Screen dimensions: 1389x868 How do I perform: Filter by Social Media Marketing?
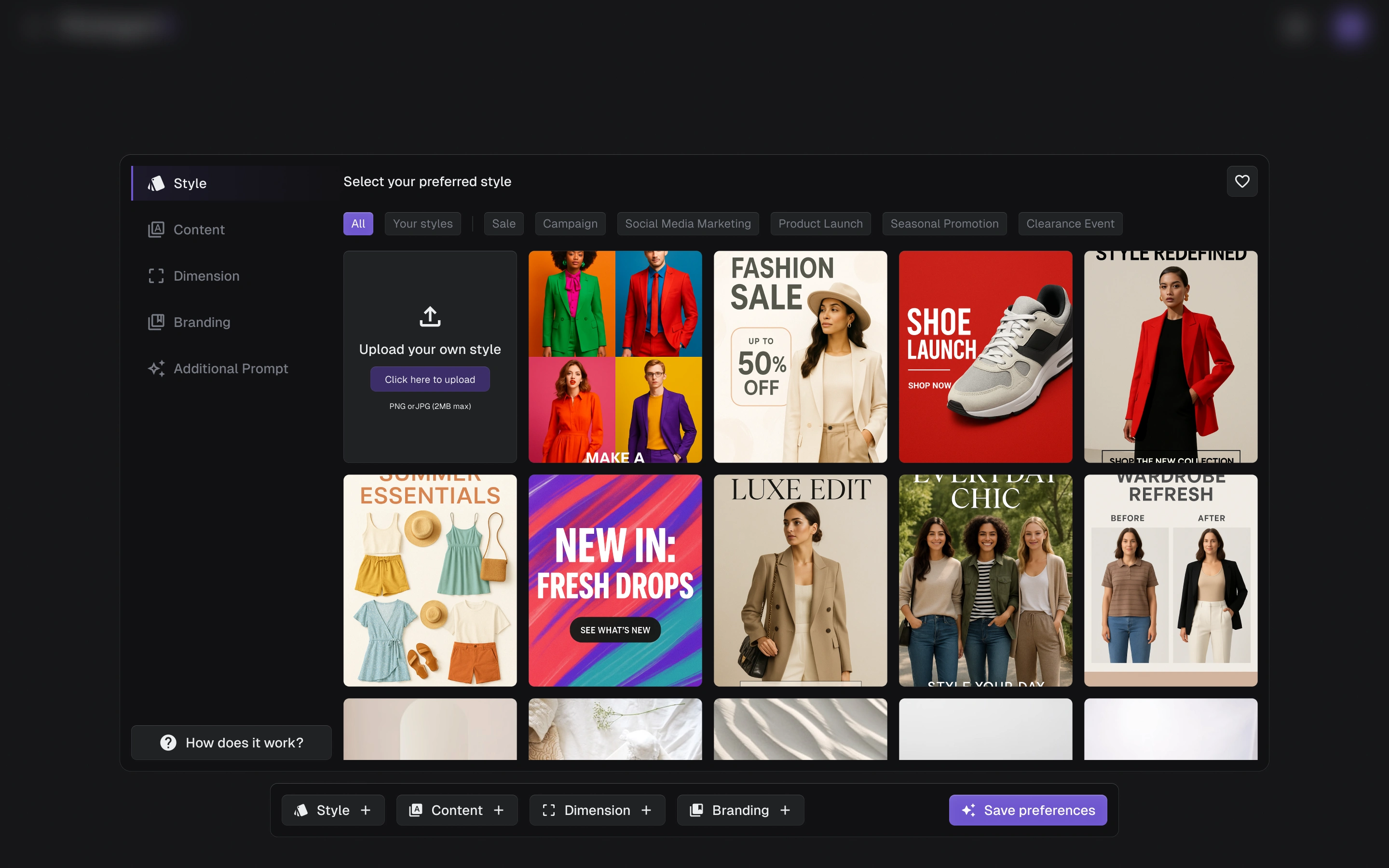tap(688, 224)
